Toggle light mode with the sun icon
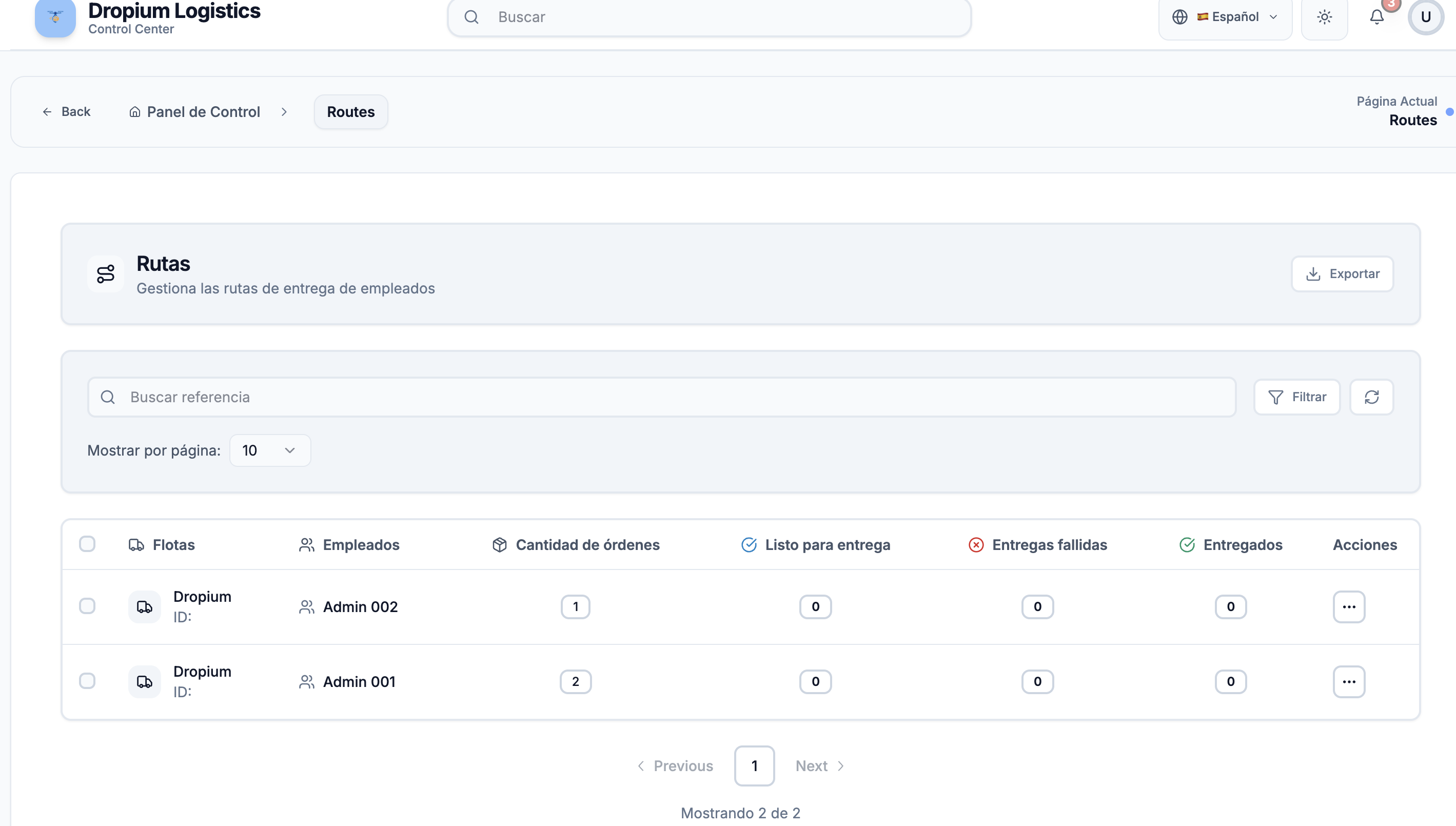 [1325, 17]
